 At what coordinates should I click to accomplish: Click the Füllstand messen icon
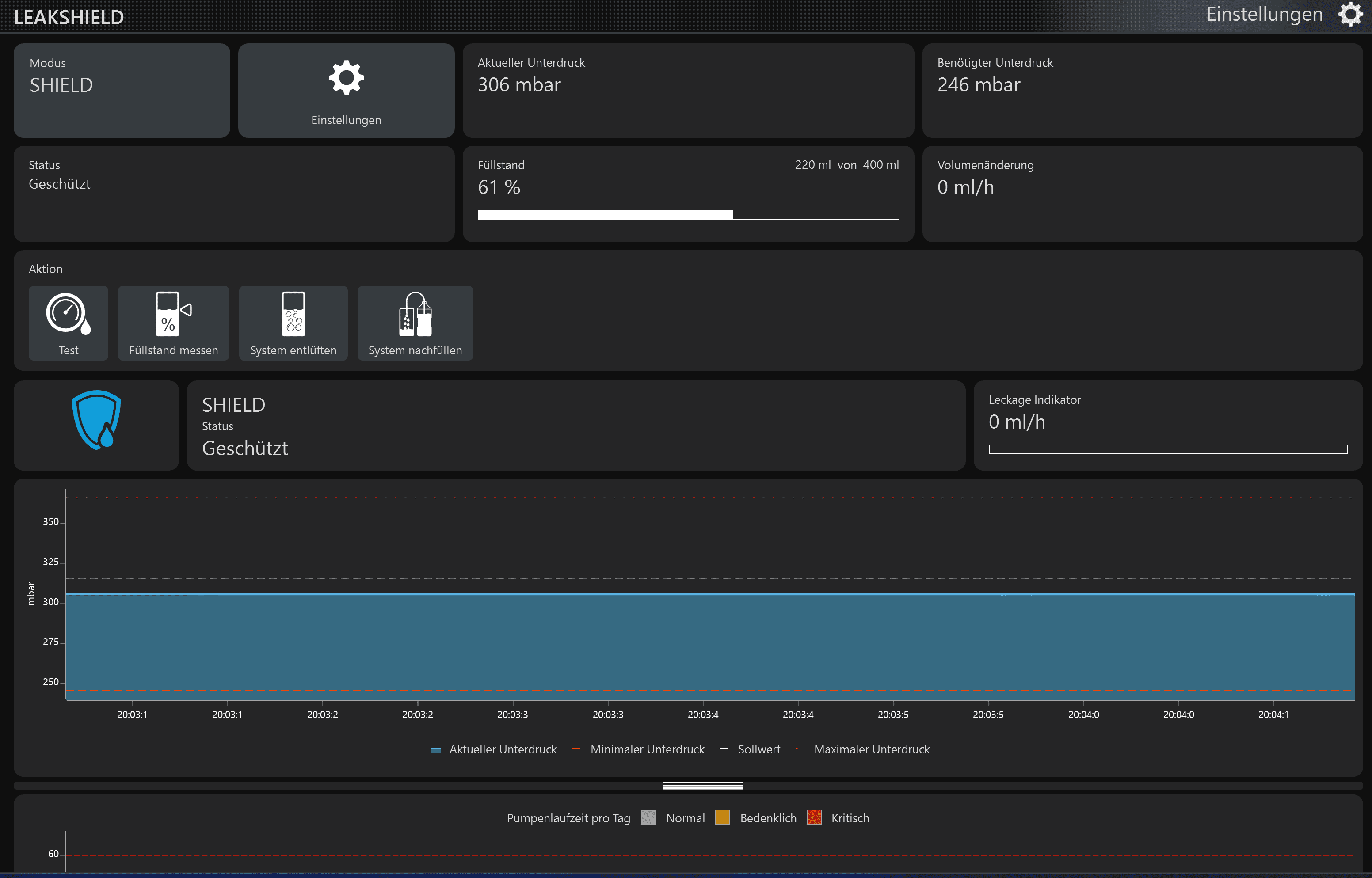(x=173, y=314)
